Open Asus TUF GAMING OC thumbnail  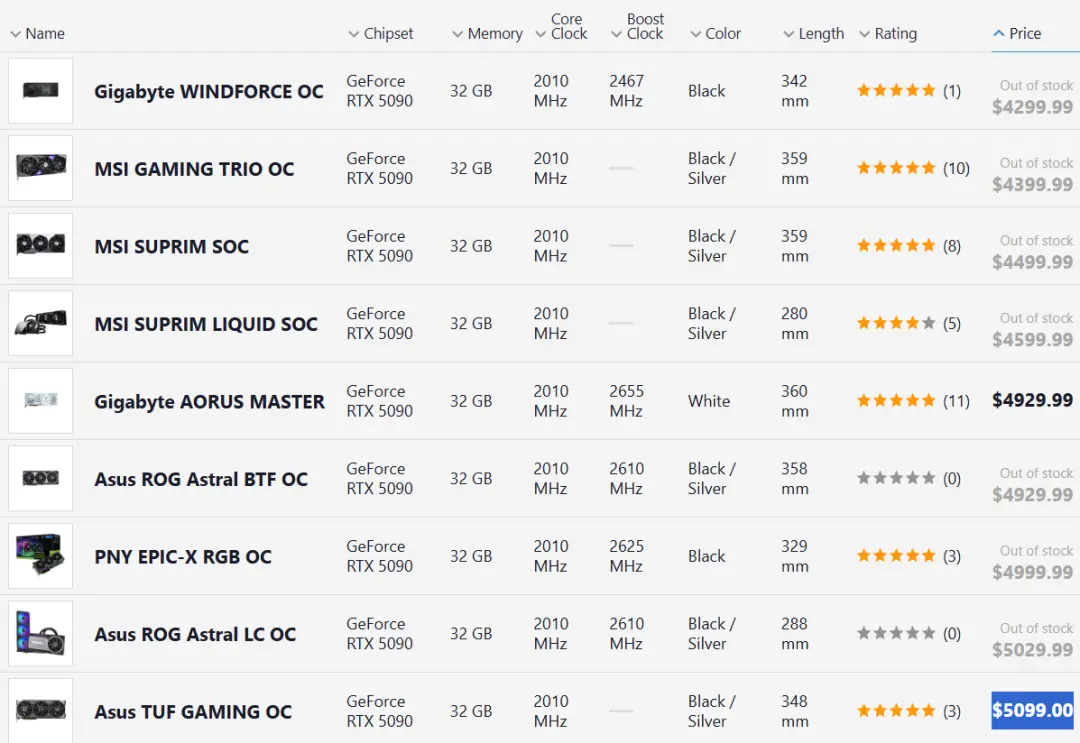tap(41, 711)
